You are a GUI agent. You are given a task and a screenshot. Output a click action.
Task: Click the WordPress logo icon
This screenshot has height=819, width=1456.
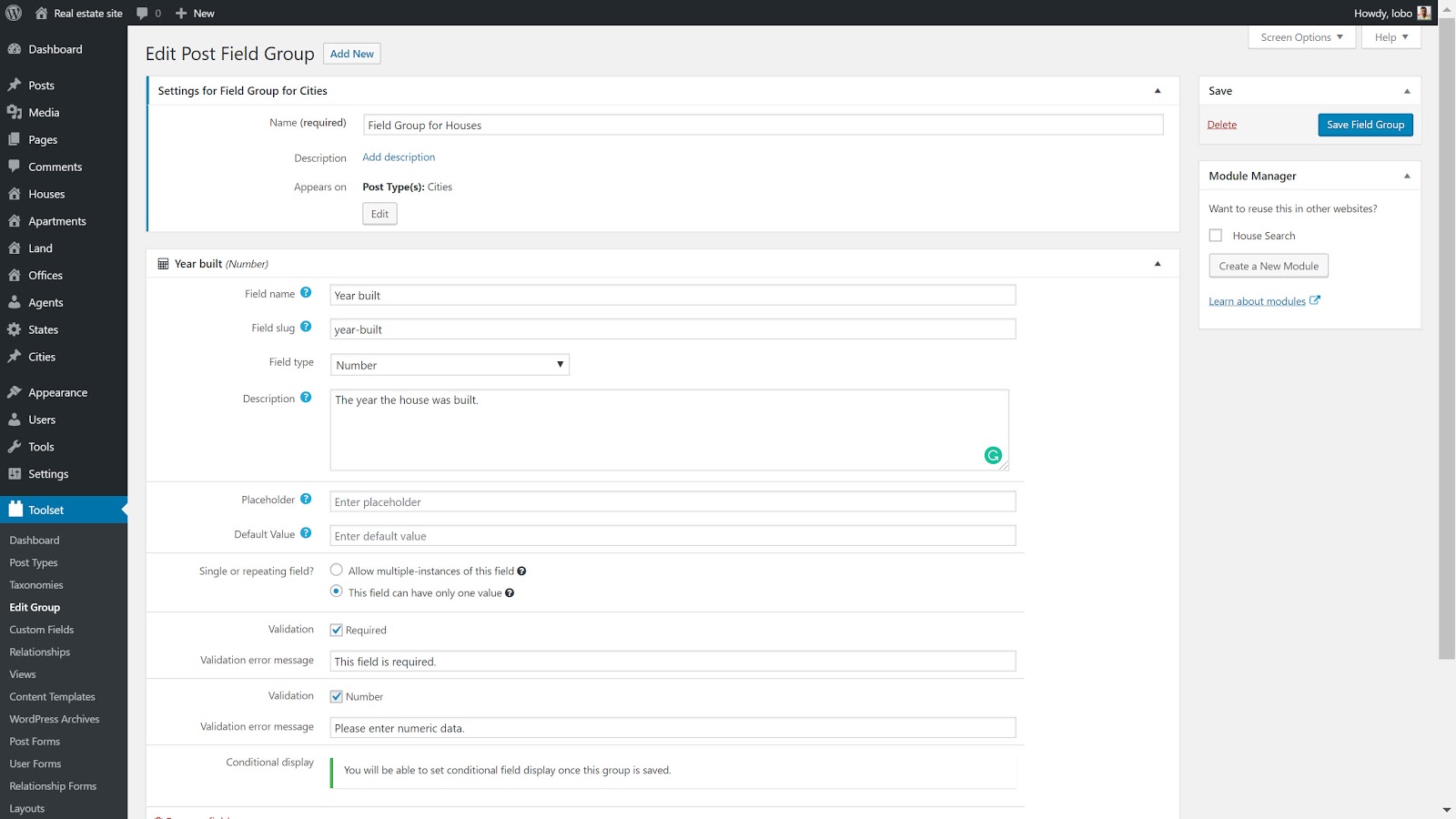click(x=14, y=13)
